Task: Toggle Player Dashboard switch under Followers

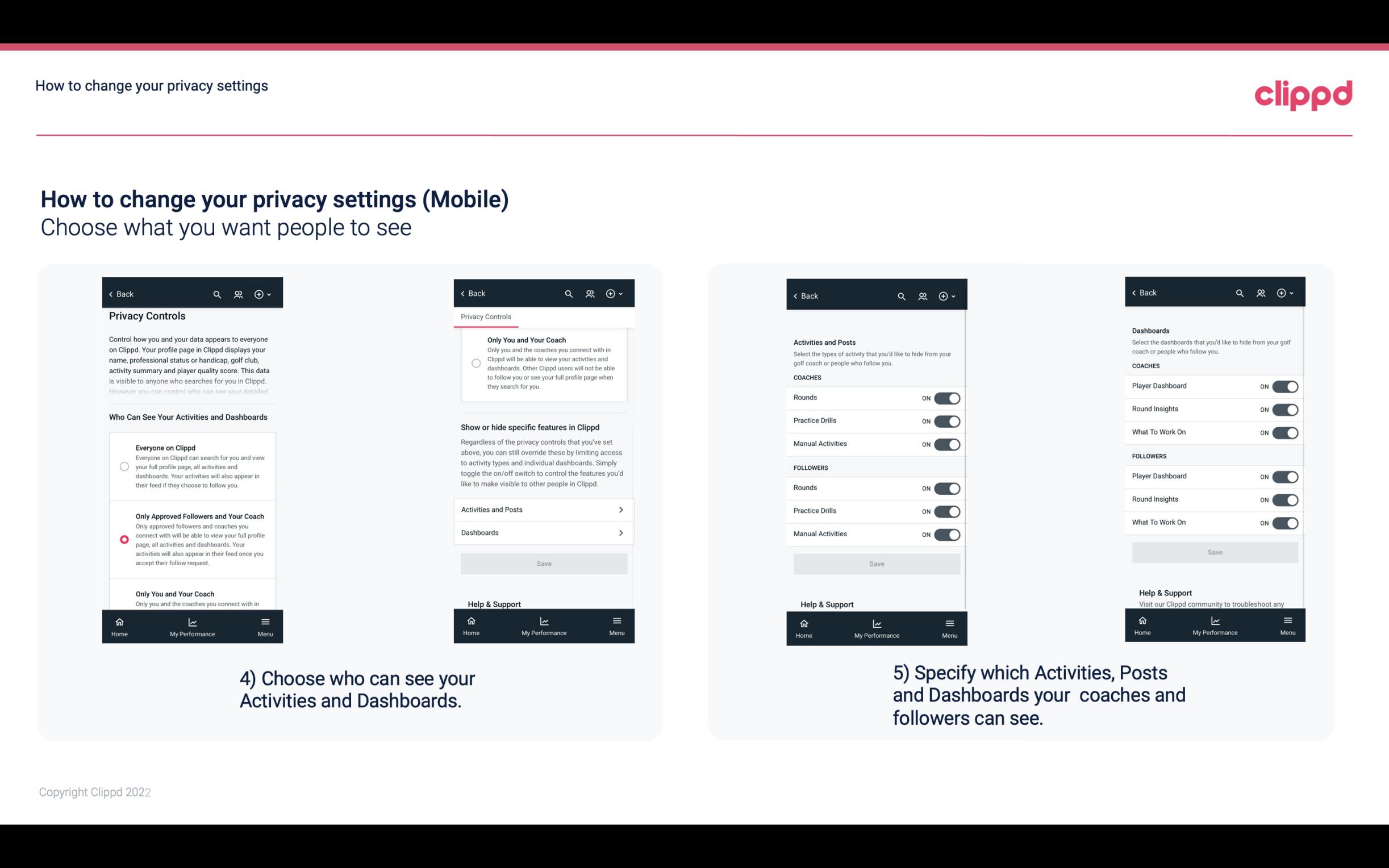Action: 1285,476
